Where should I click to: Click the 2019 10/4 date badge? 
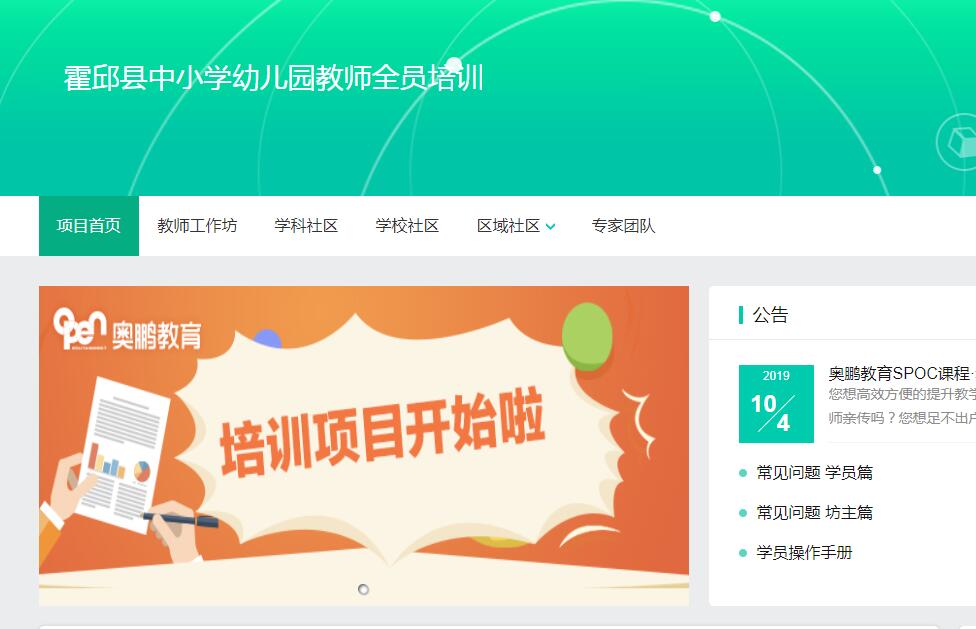click(776, 404)
